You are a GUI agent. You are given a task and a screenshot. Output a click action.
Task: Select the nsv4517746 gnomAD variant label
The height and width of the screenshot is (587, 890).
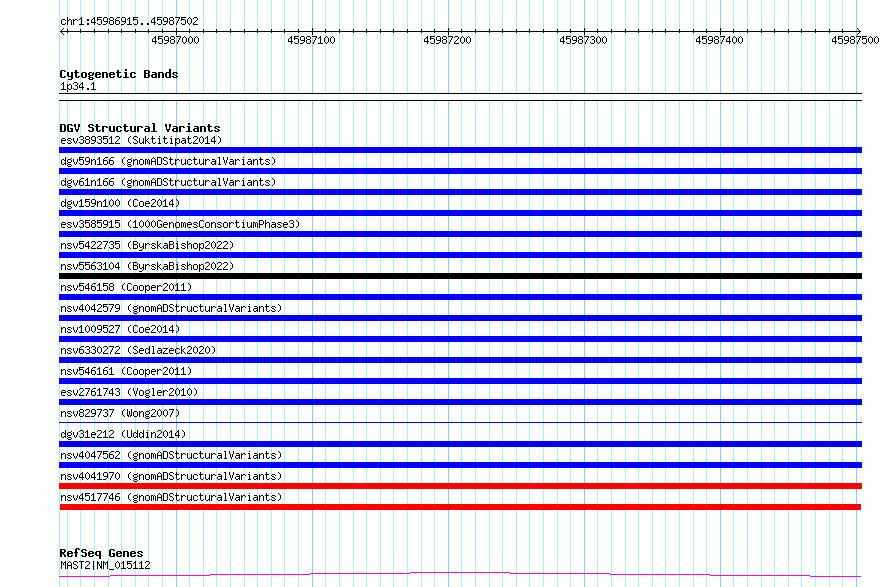click(x=171, y=497)
